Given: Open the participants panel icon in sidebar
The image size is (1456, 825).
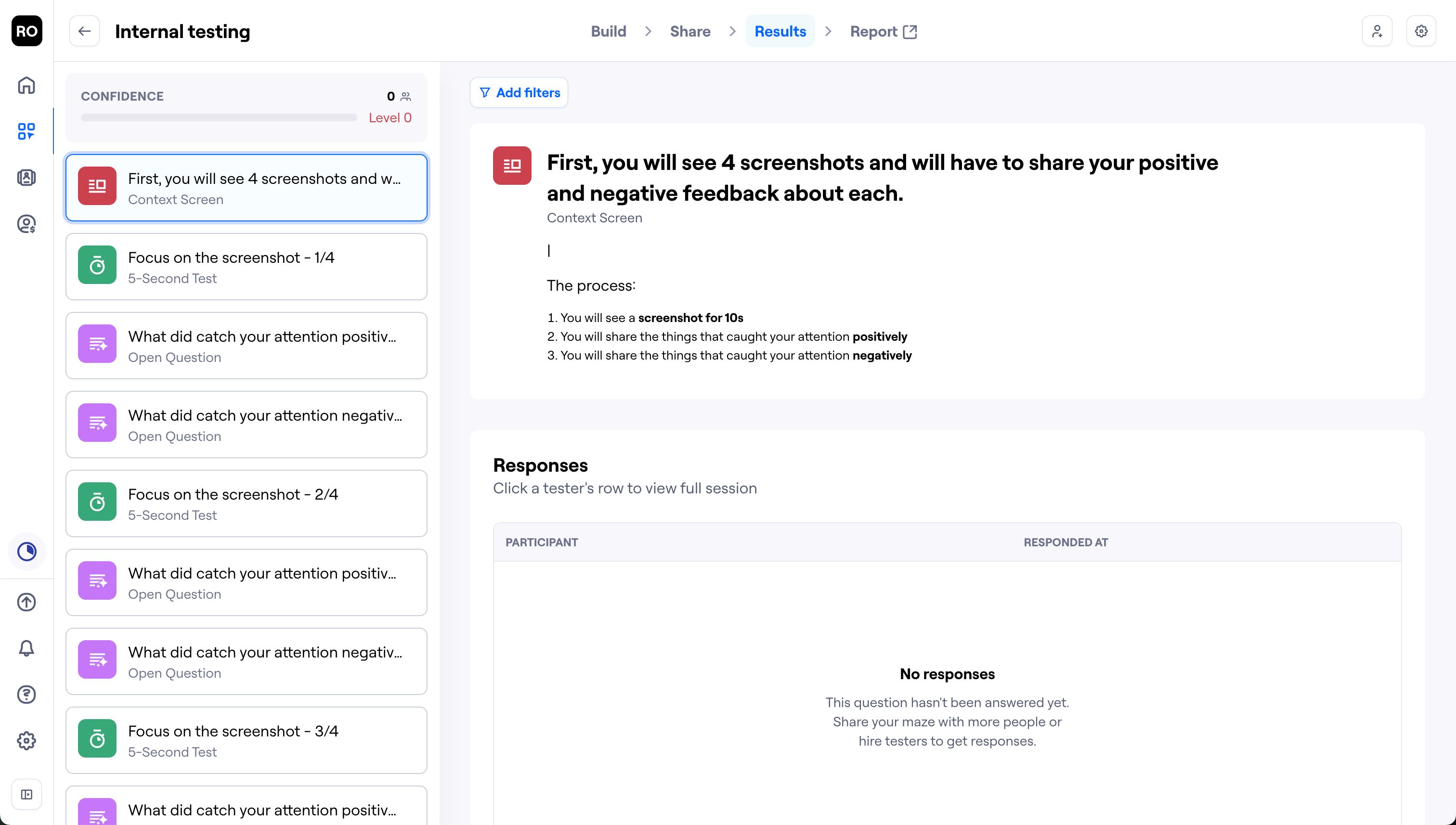Looking at the screenshot, I should (x=26, y=178).
